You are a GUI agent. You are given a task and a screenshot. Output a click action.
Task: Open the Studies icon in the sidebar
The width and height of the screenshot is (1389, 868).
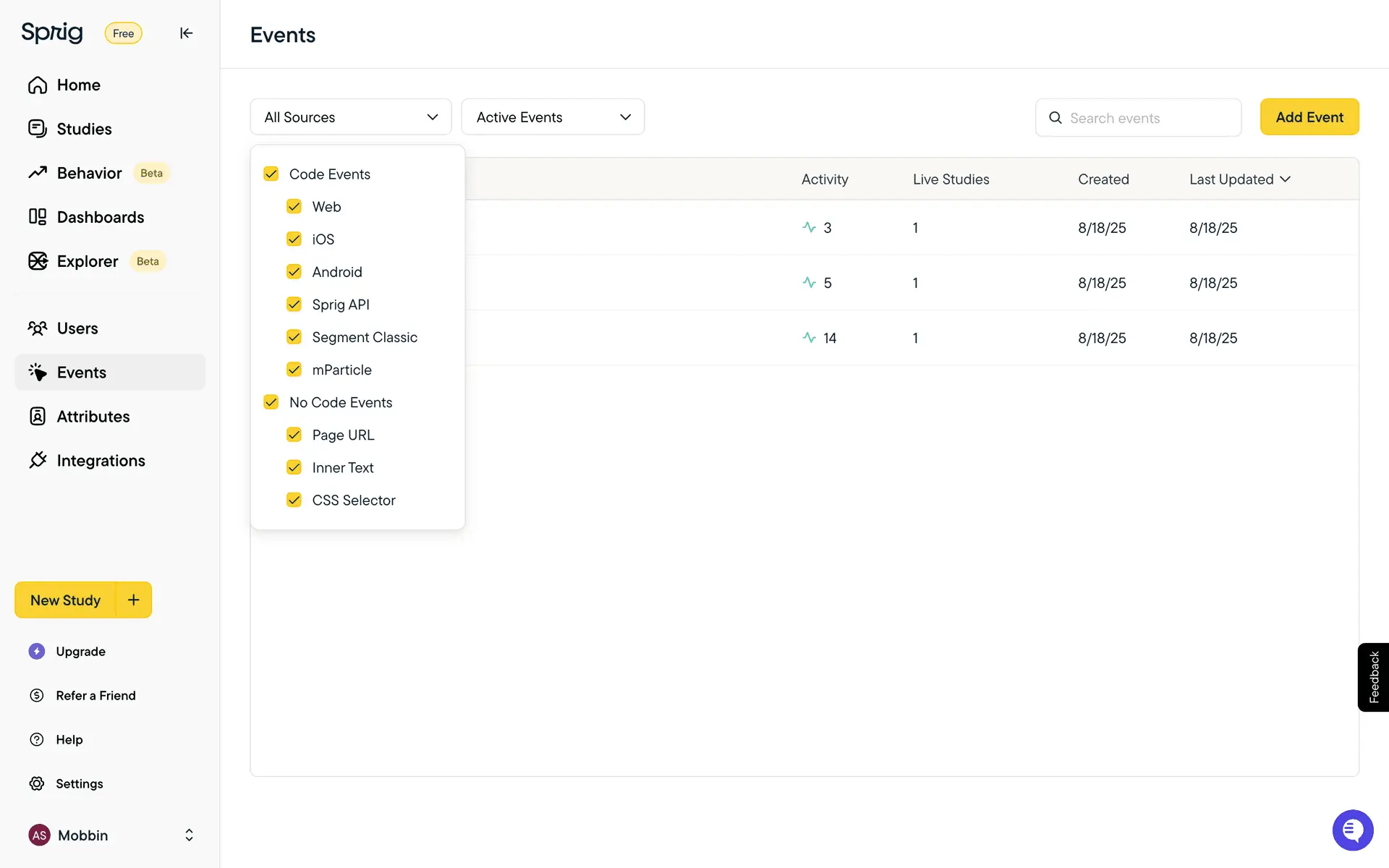coord(38,129)
